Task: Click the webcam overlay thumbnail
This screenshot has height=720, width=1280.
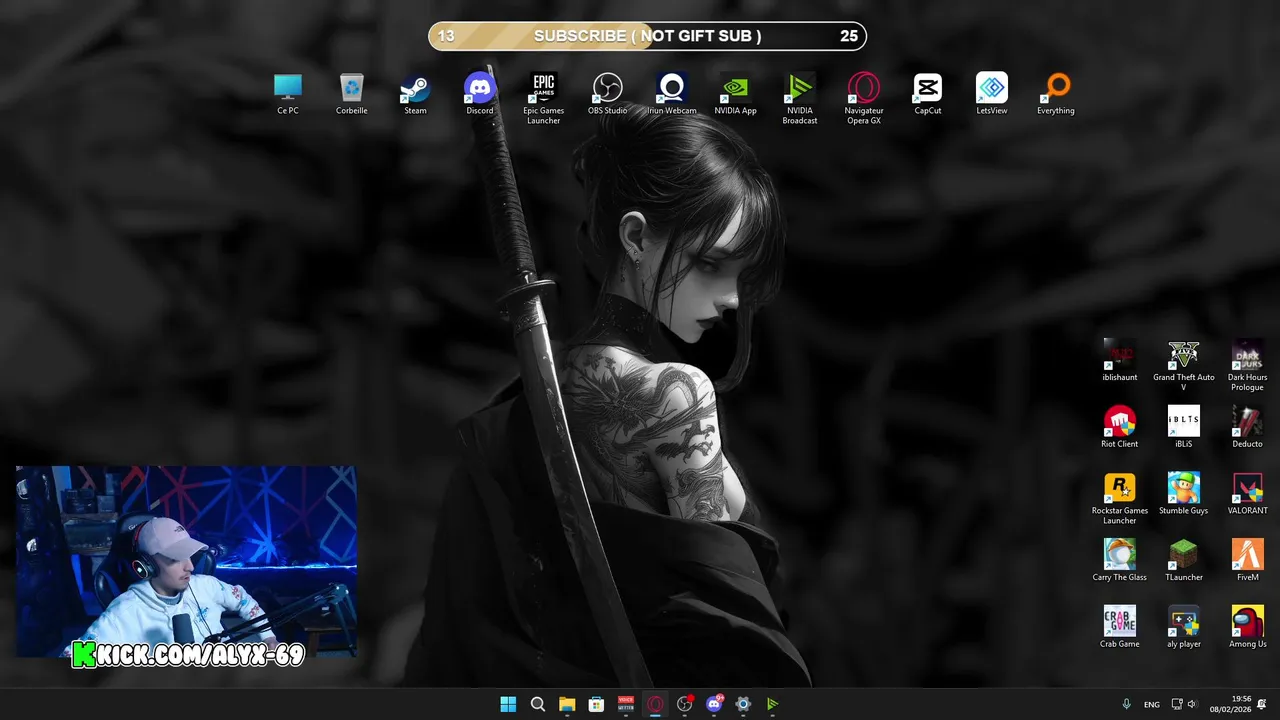Action: [186, 561]
